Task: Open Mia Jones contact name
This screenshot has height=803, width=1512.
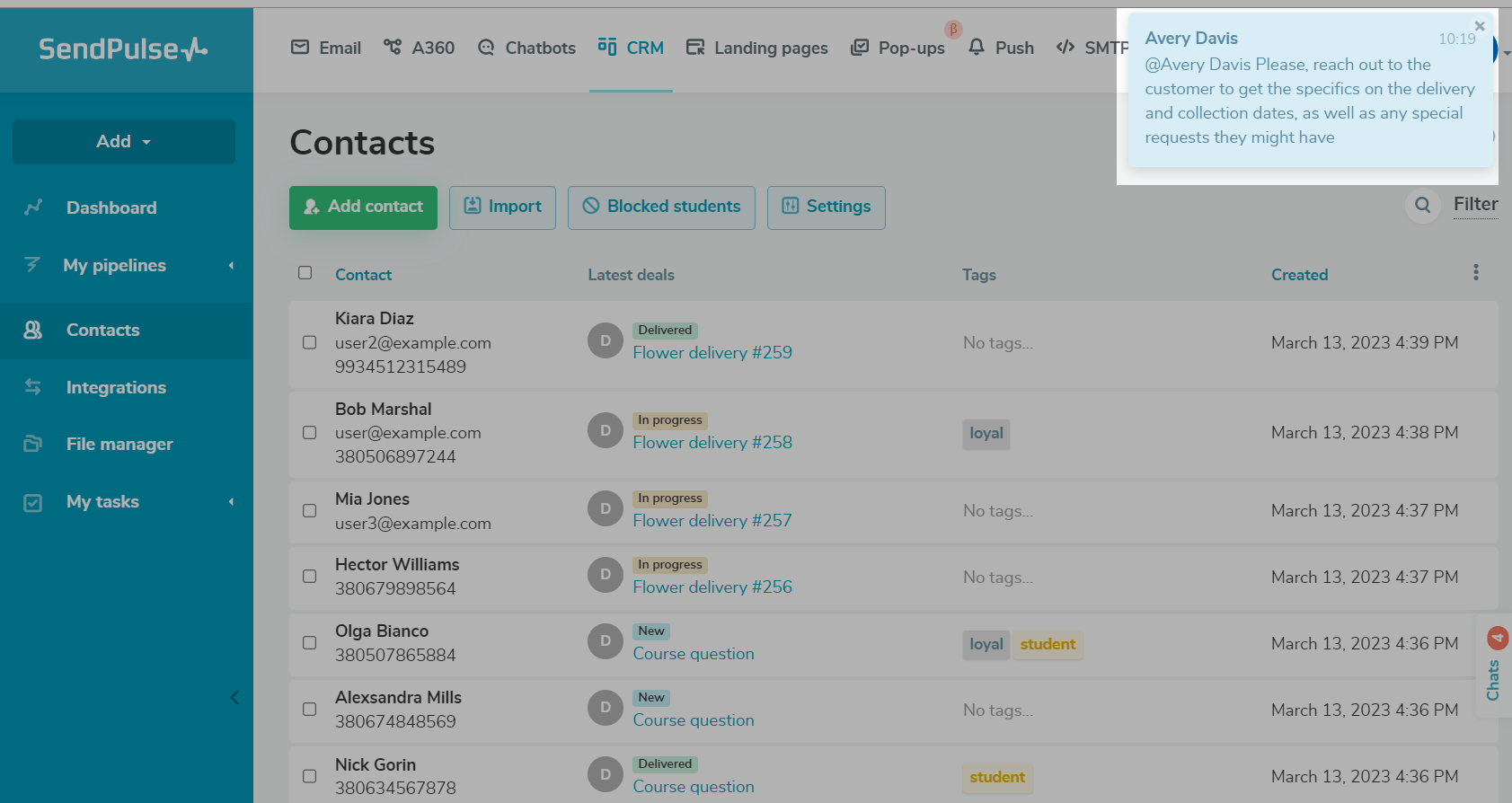Action: click(372, 499)
